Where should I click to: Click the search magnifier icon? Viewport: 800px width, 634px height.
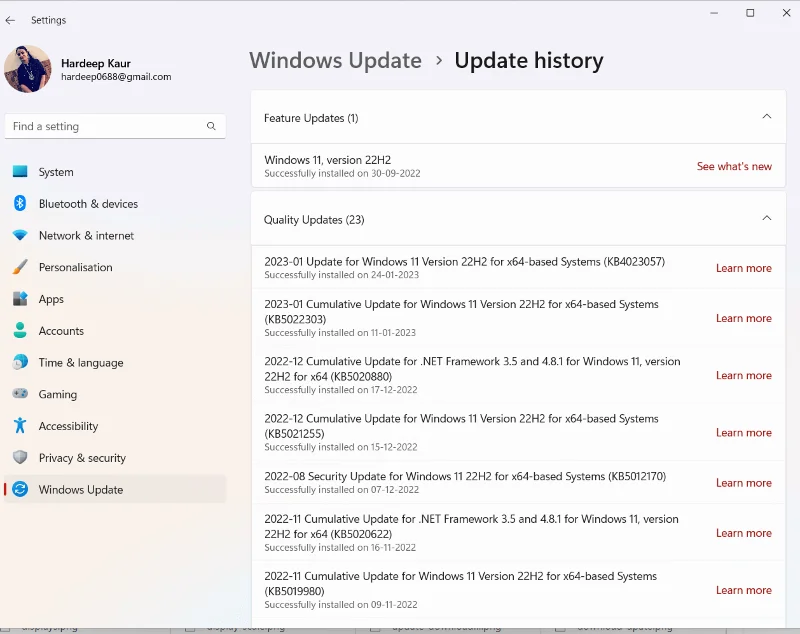click(211, 126)
